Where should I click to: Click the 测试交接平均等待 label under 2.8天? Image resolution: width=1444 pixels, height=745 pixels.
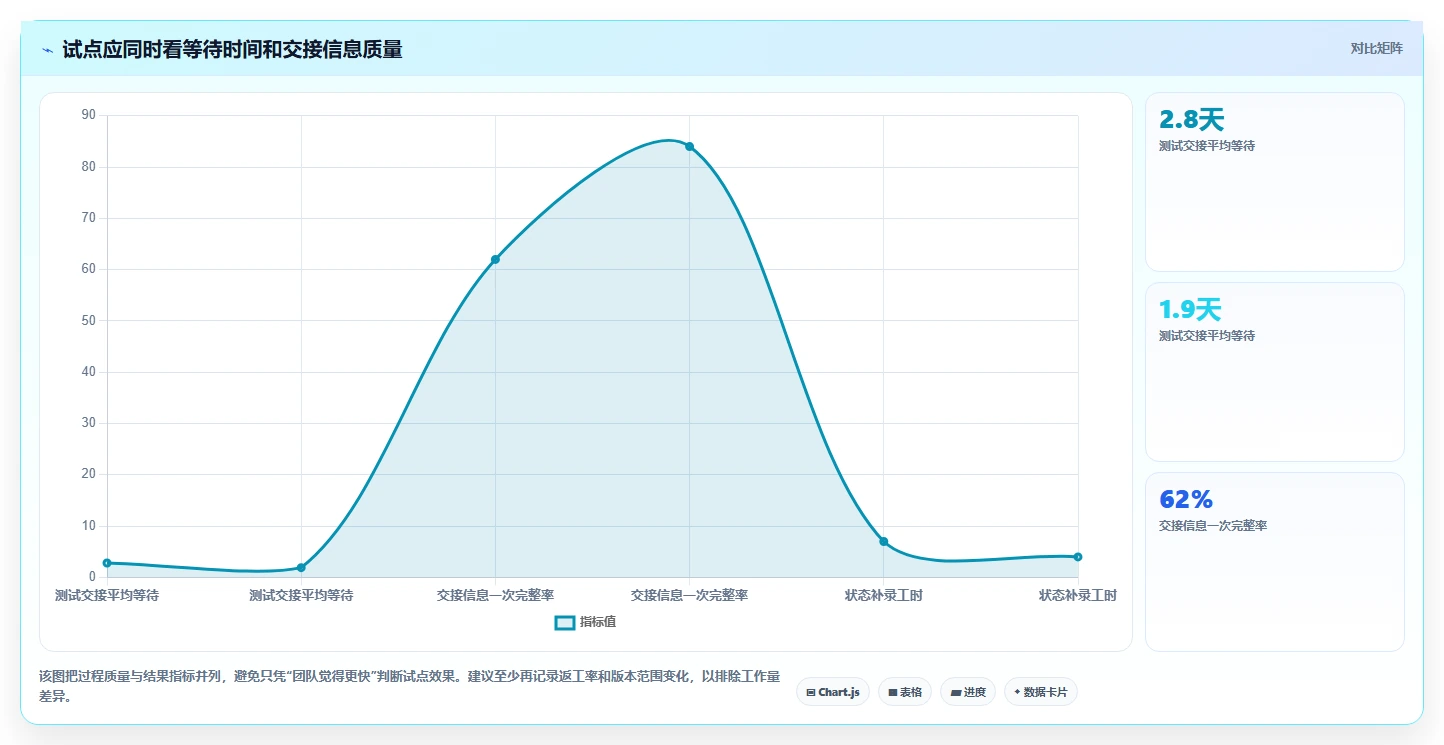point(1207,146)
